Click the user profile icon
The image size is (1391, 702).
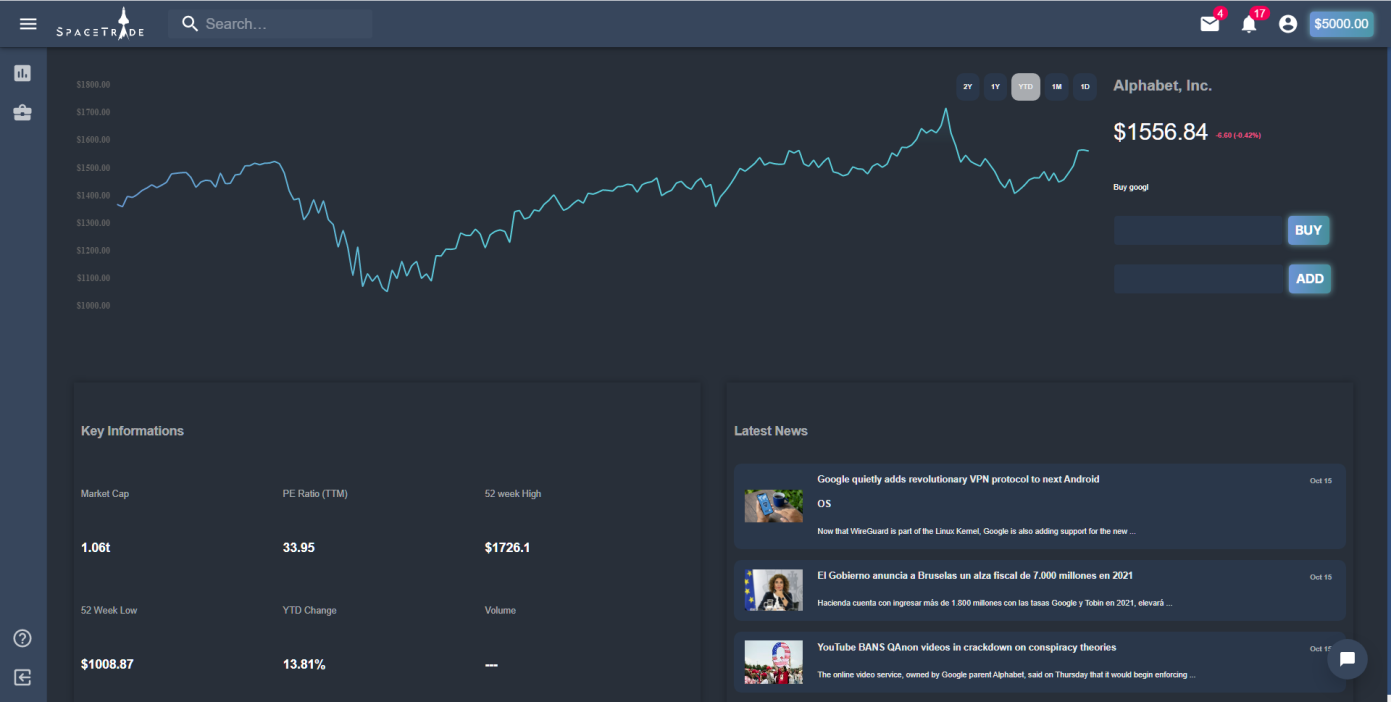pyautogui.click(x=1288, y=23)
